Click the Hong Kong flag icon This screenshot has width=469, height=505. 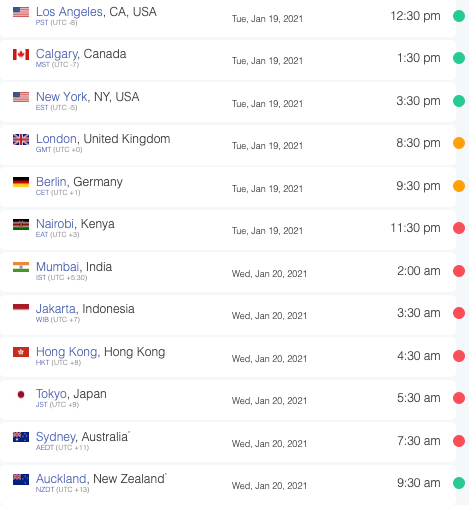pos(21,352)
